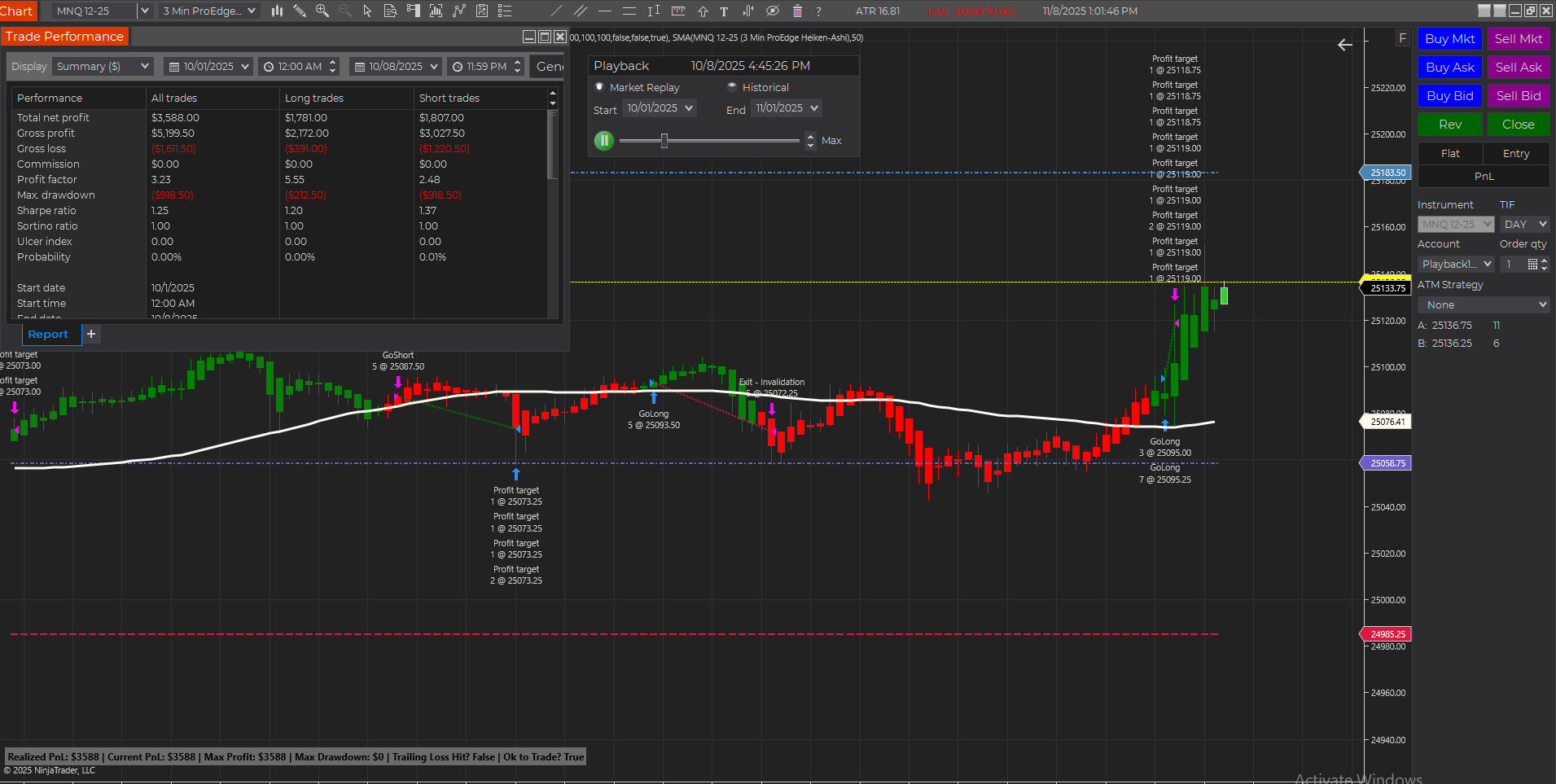This screenshot has height=784, width=1556.
Task: Adjust the playback speed slider handle
Action: click(x=664, y=141)
